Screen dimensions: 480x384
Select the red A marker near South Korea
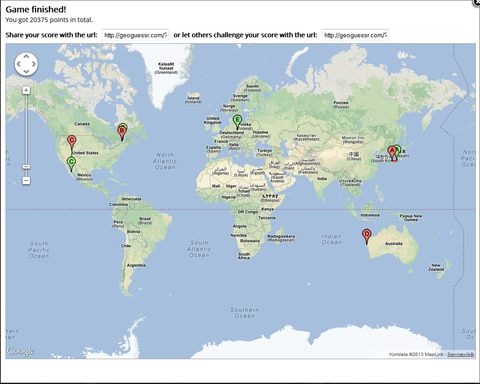pyautogui.click(x=392, y=152)
